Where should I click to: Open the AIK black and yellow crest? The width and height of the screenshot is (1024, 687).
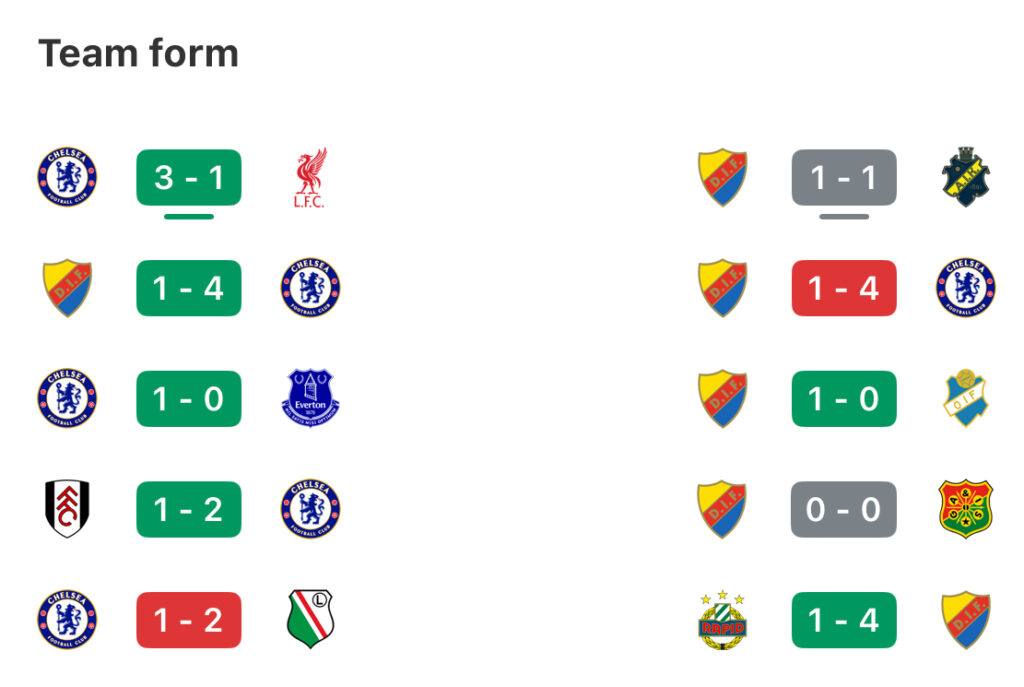(965, 177)
